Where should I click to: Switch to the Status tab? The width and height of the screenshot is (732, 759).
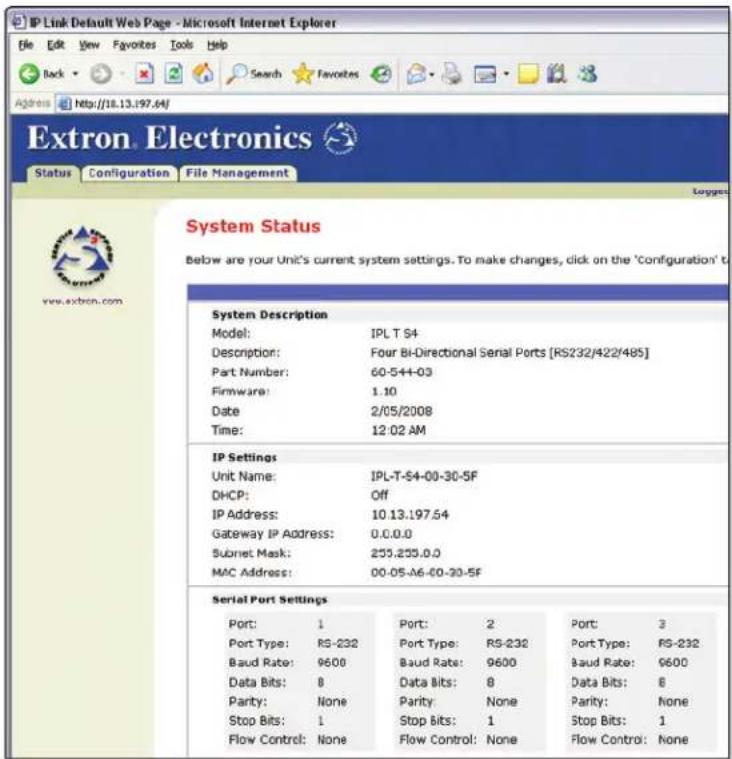point(53,173)
